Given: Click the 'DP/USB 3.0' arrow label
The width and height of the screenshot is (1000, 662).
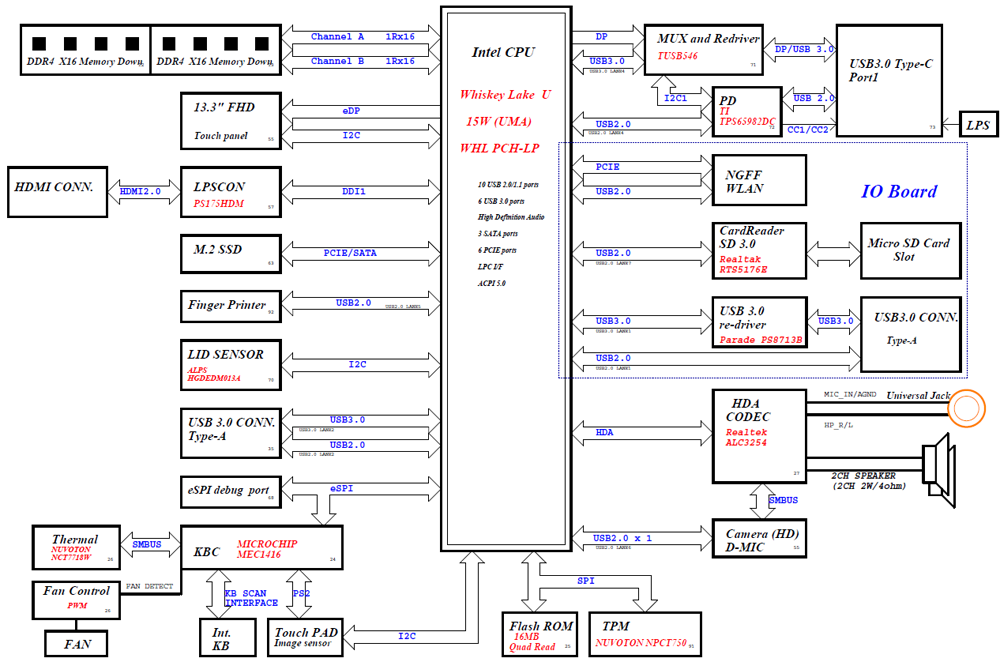Looking at the screenshot, I should 804,48.
